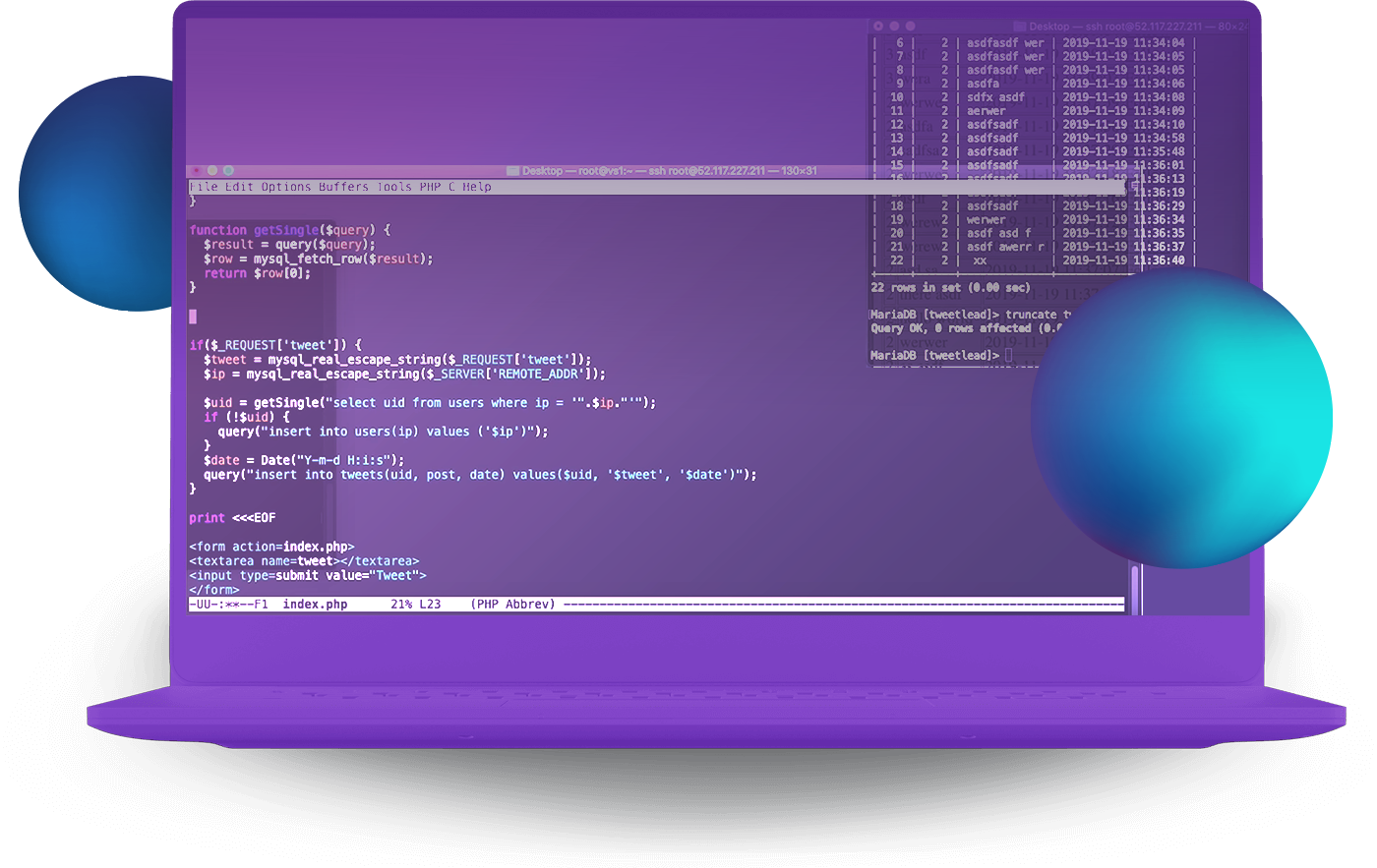Click the last 'MariaDB [tweetlead]>' prompt cursor
Viewport: 1377px width, 868px height.
pos(1008,356)
